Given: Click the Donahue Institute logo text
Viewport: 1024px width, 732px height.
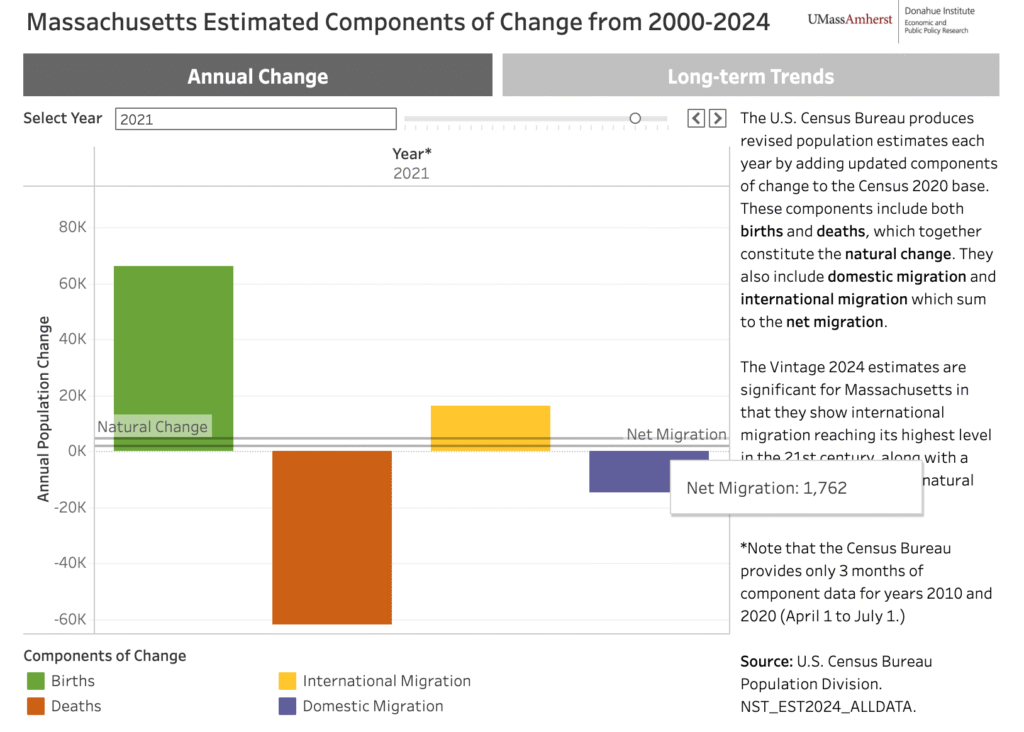Looking at the screenshot, I should pyautogui.click(x=938, y=20).
